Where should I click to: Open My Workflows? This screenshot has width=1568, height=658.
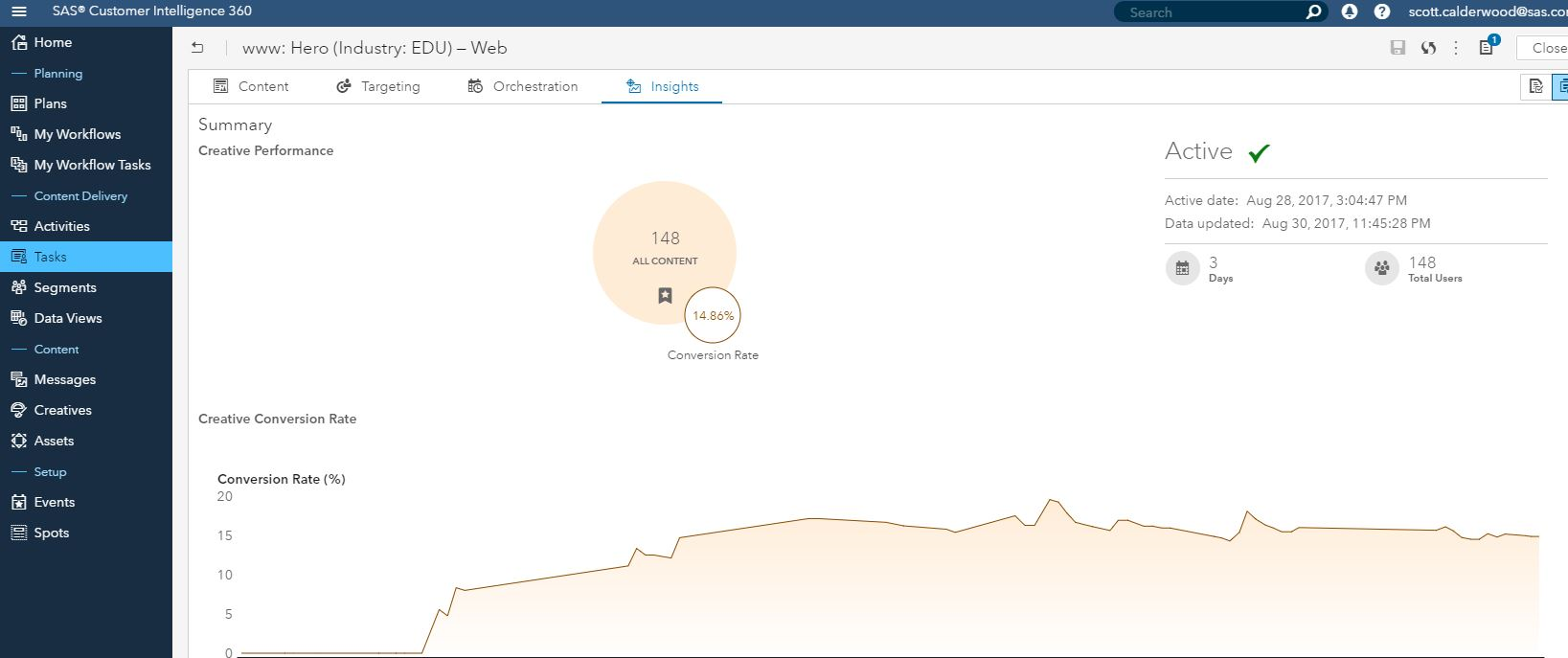86,134
